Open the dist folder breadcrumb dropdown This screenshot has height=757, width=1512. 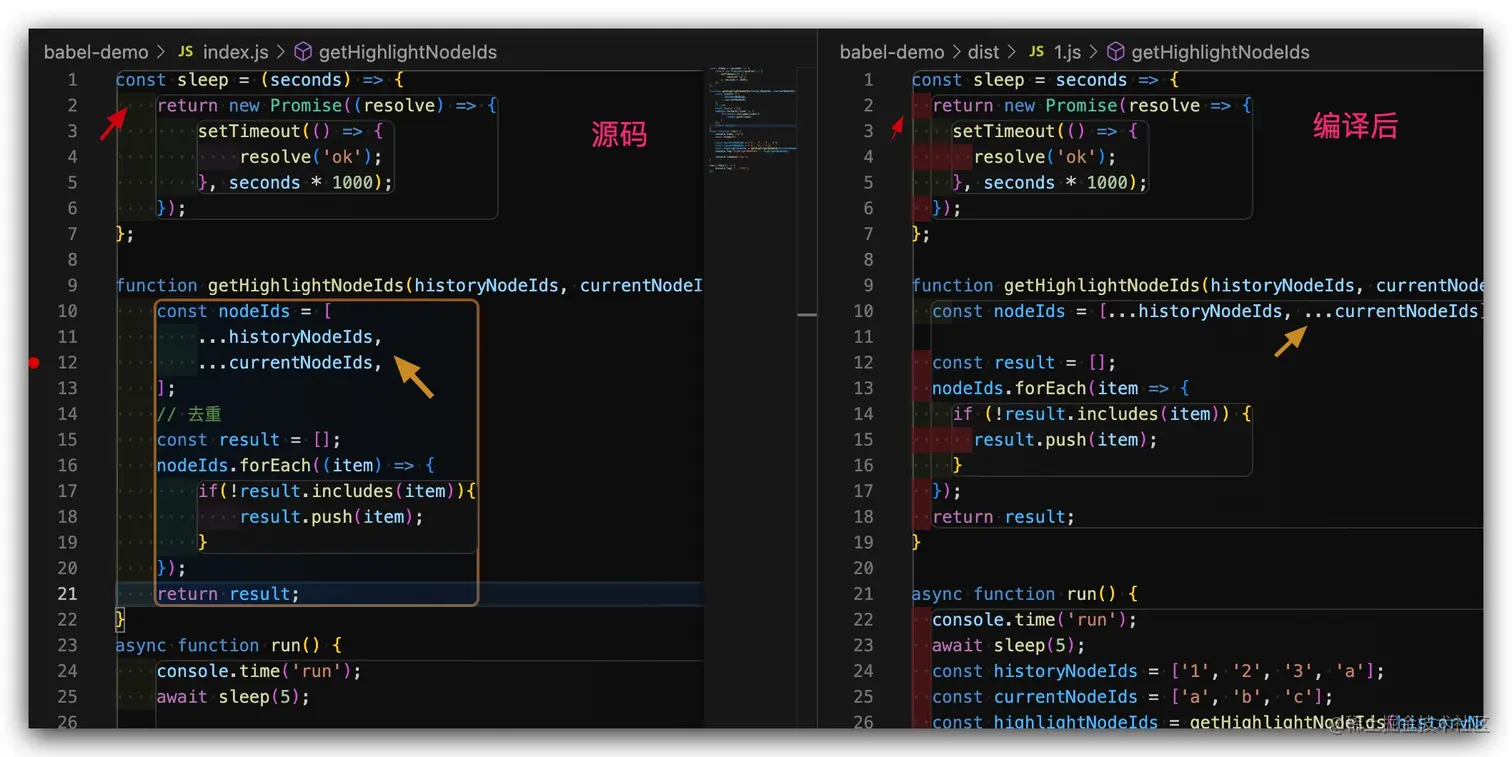[x=983, y=51]
